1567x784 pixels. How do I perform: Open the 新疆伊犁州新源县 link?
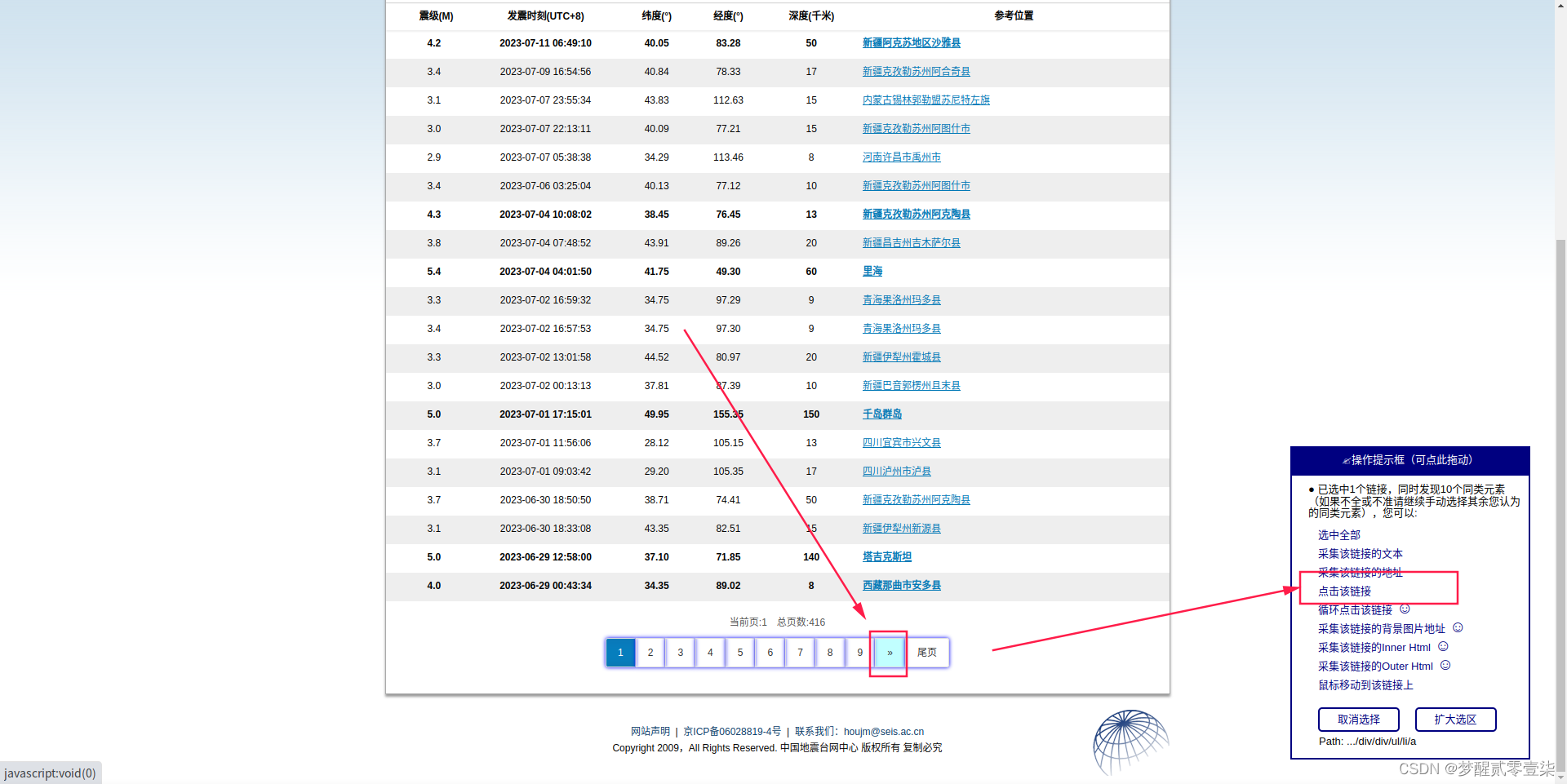tap(901, 529)
